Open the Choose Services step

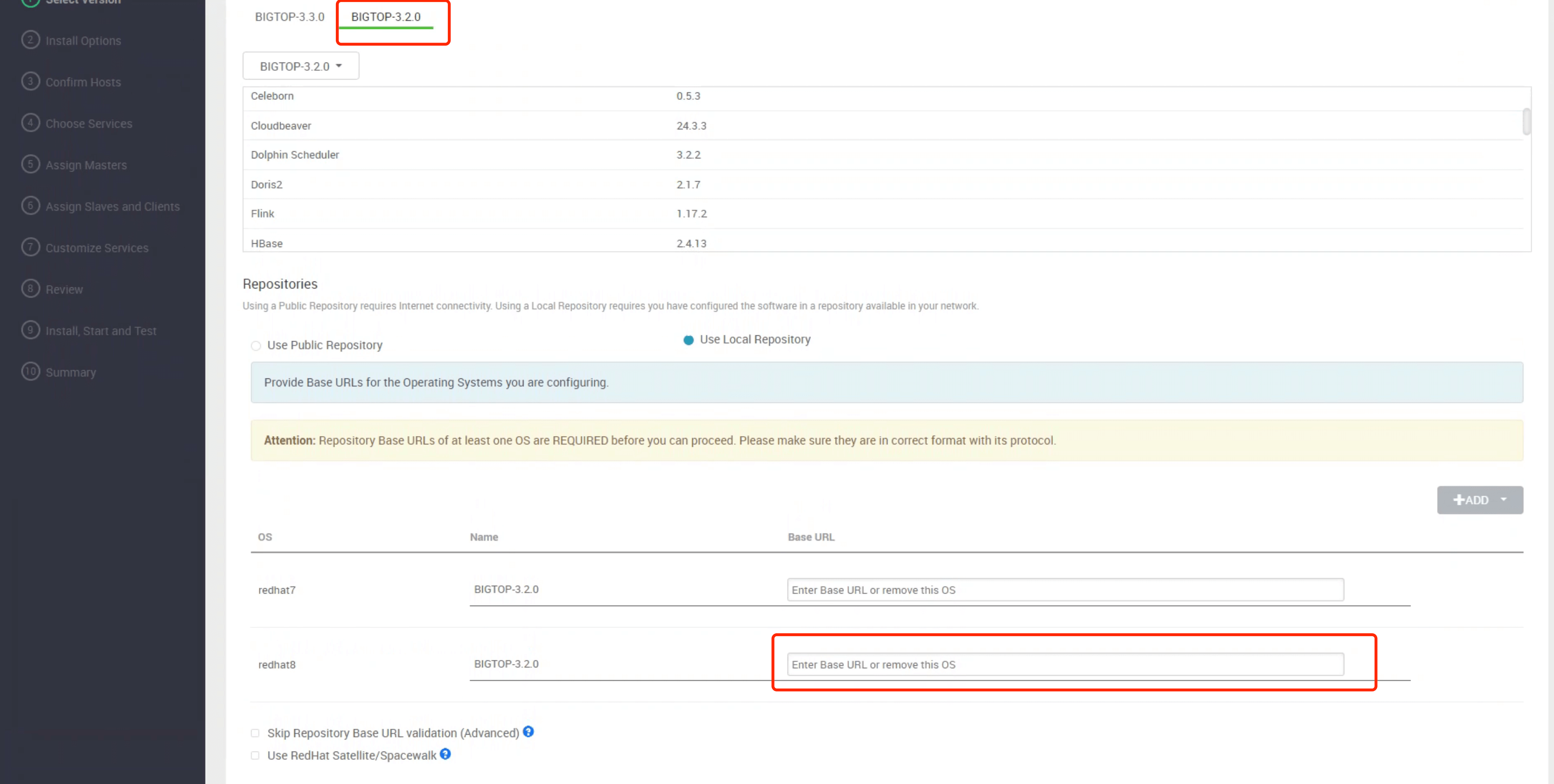31,123
